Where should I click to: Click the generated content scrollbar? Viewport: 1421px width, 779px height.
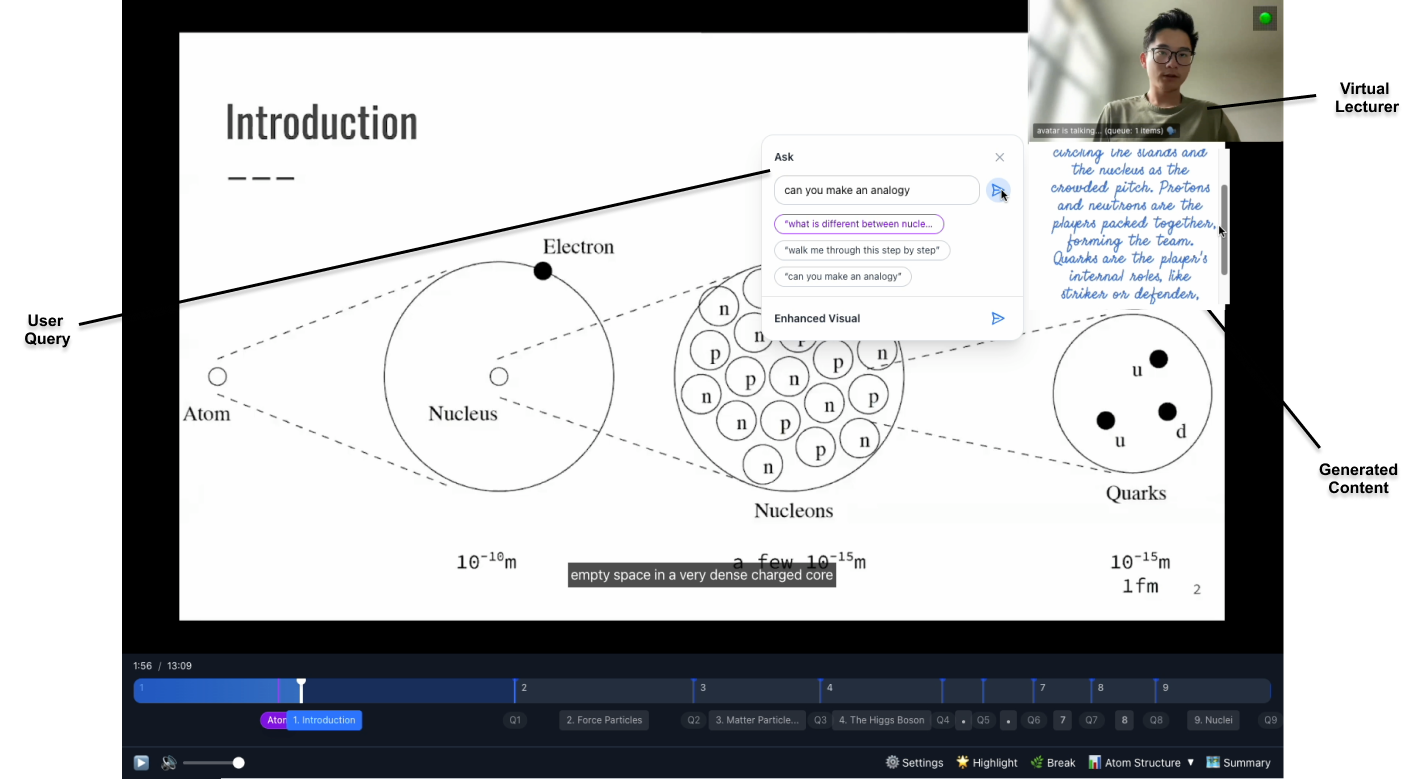tap(1224, 230)
